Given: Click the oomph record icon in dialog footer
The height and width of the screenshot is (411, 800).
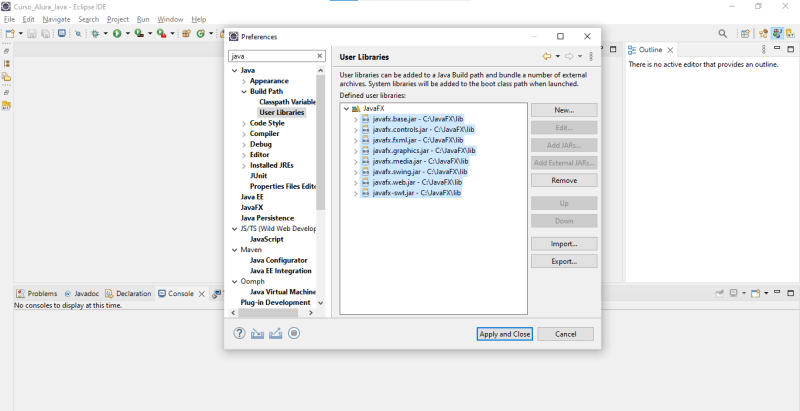Looking at the screenshot, I should pos(294,333).
